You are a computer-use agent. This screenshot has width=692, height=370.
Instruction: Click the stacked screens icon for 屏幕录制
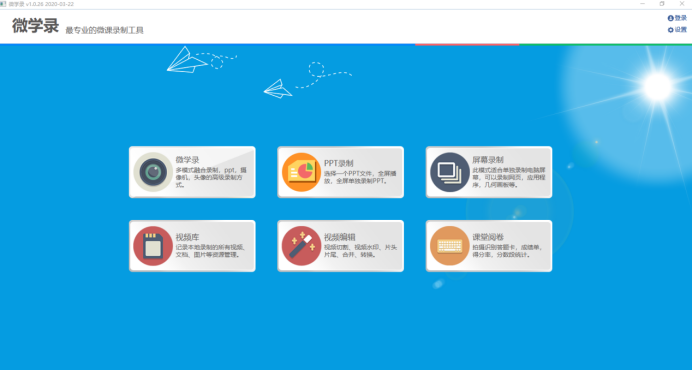tap(450, 172)
